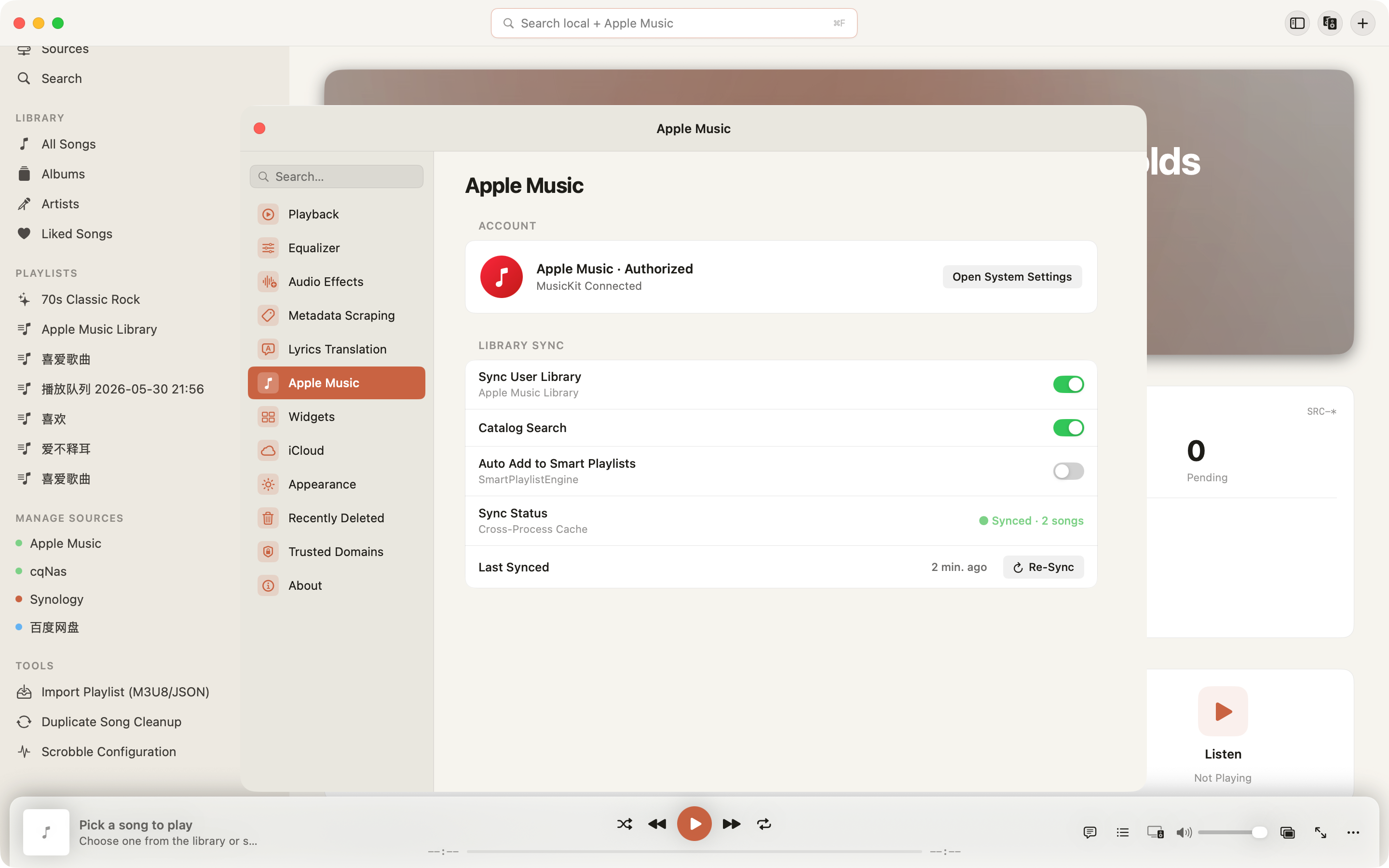Image resolution: width=1389 pixels, height=868 pixels.
Task: Focus the settings Search... field
Action: coord(336,176)
